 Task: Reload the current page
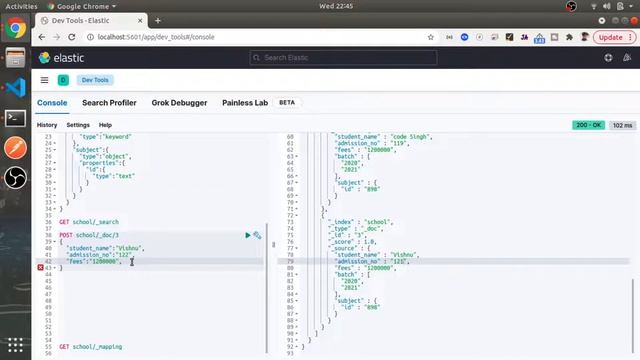[x=72, y=37]
